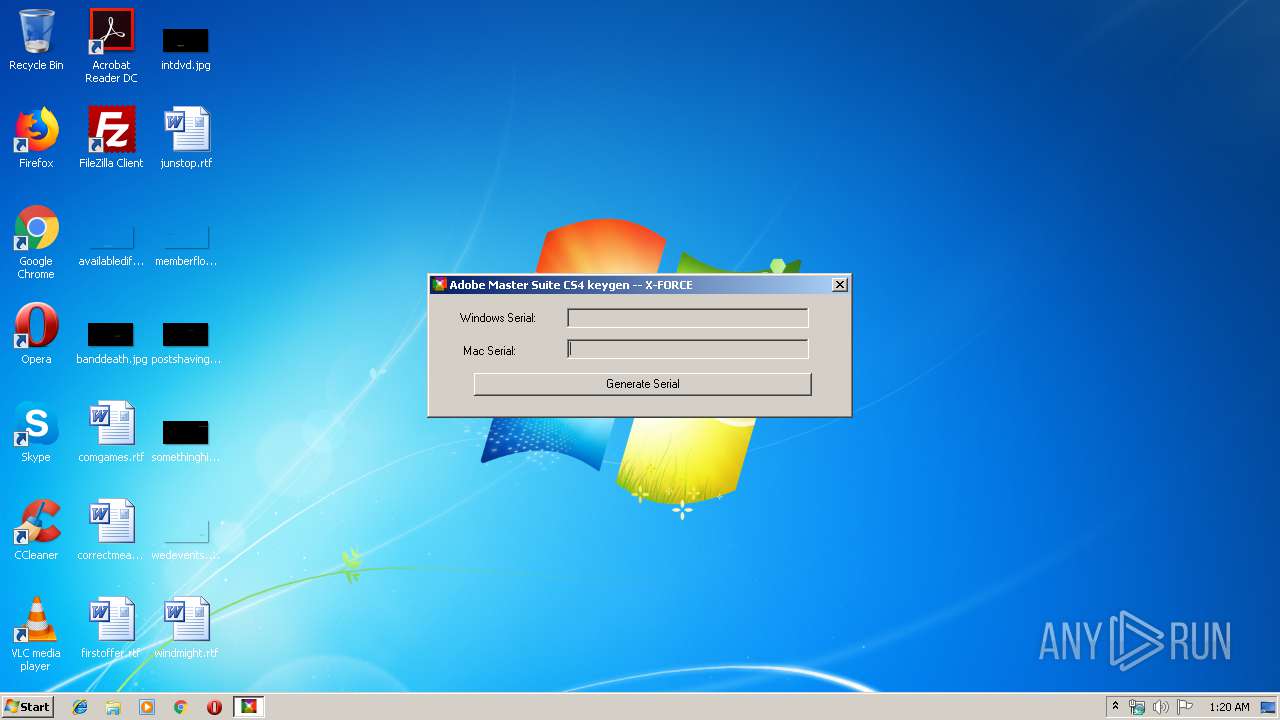Click the CCleaner desktop shortcut
Image resolution: width=1280 pixels, height=720 pixels.
pyautogui.click(x=36, y=530)
